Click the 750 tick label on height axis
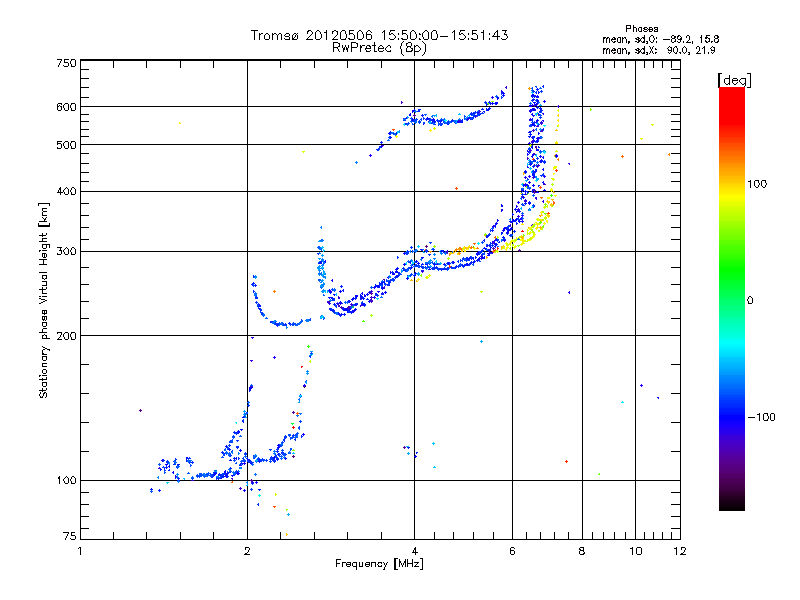 coord(66,63)
